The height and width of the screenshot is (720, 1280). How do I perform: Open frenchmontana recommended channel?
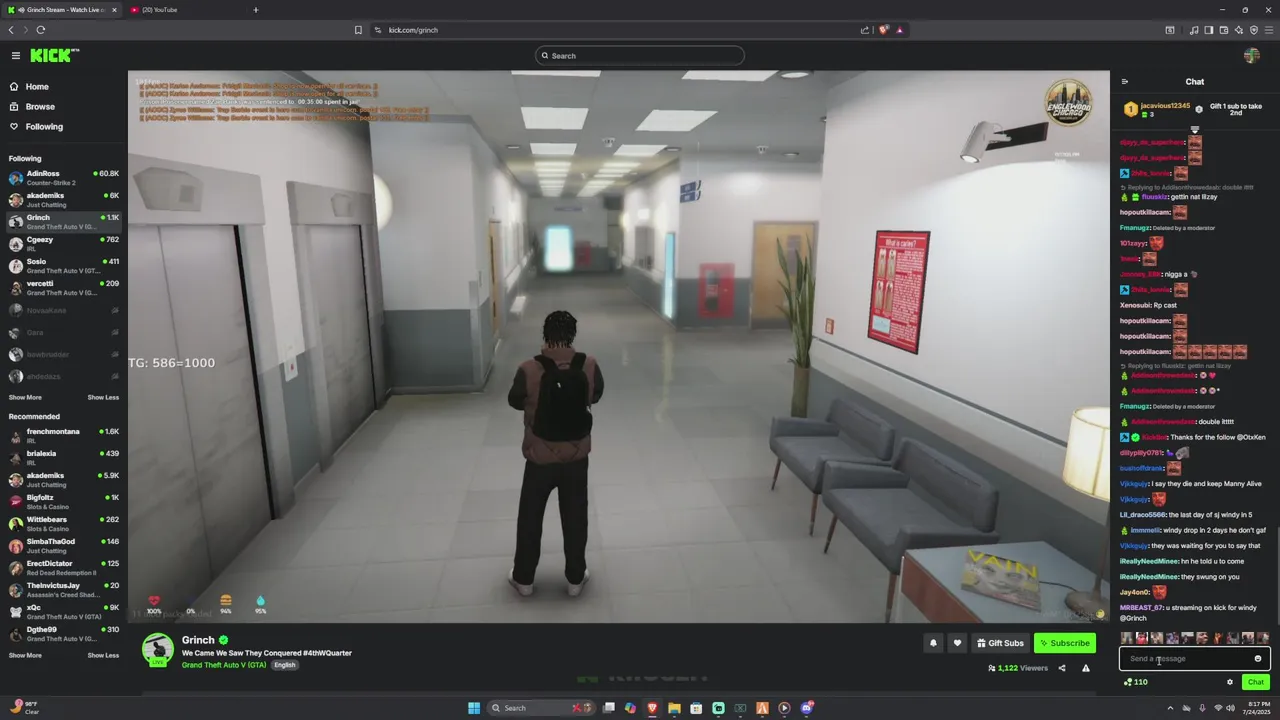[x=64, y=436]
